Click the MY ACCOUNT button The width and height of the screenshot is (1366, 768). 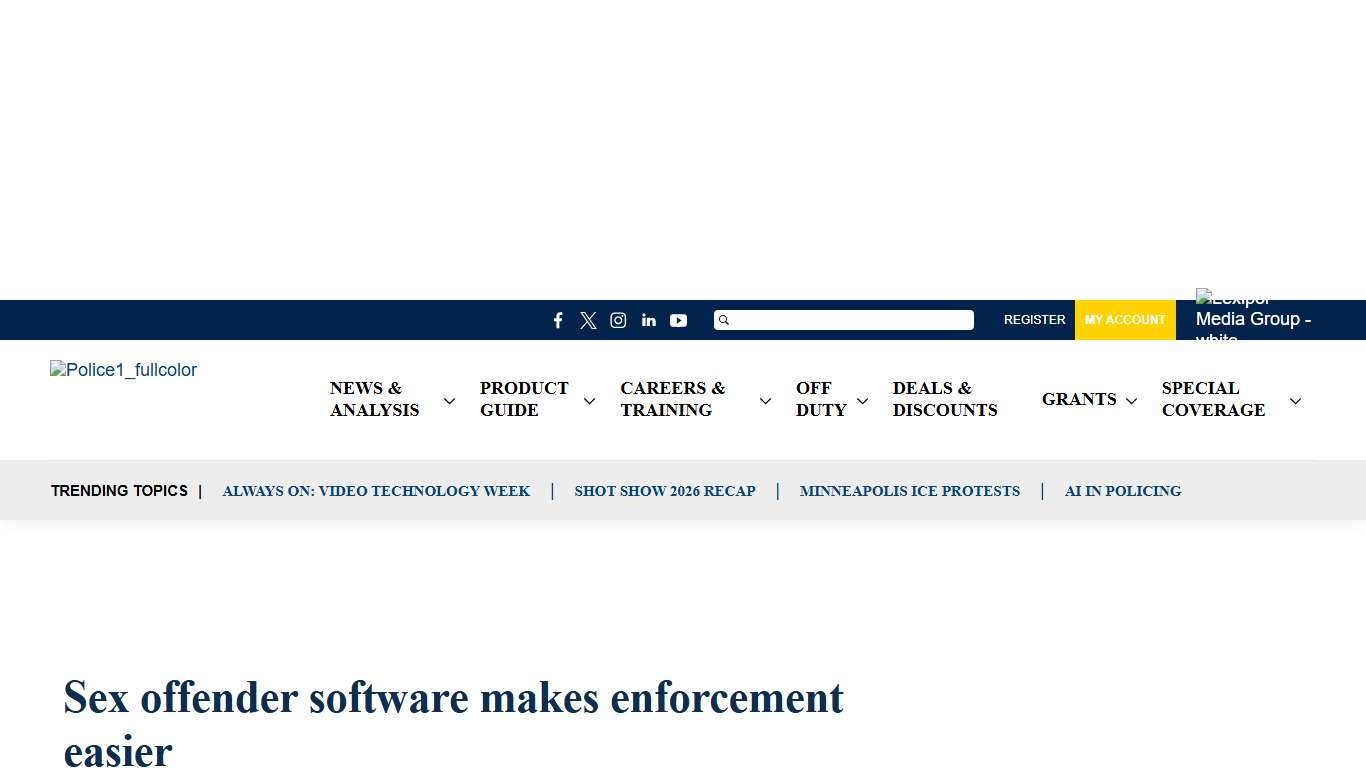click(1125, 320)
